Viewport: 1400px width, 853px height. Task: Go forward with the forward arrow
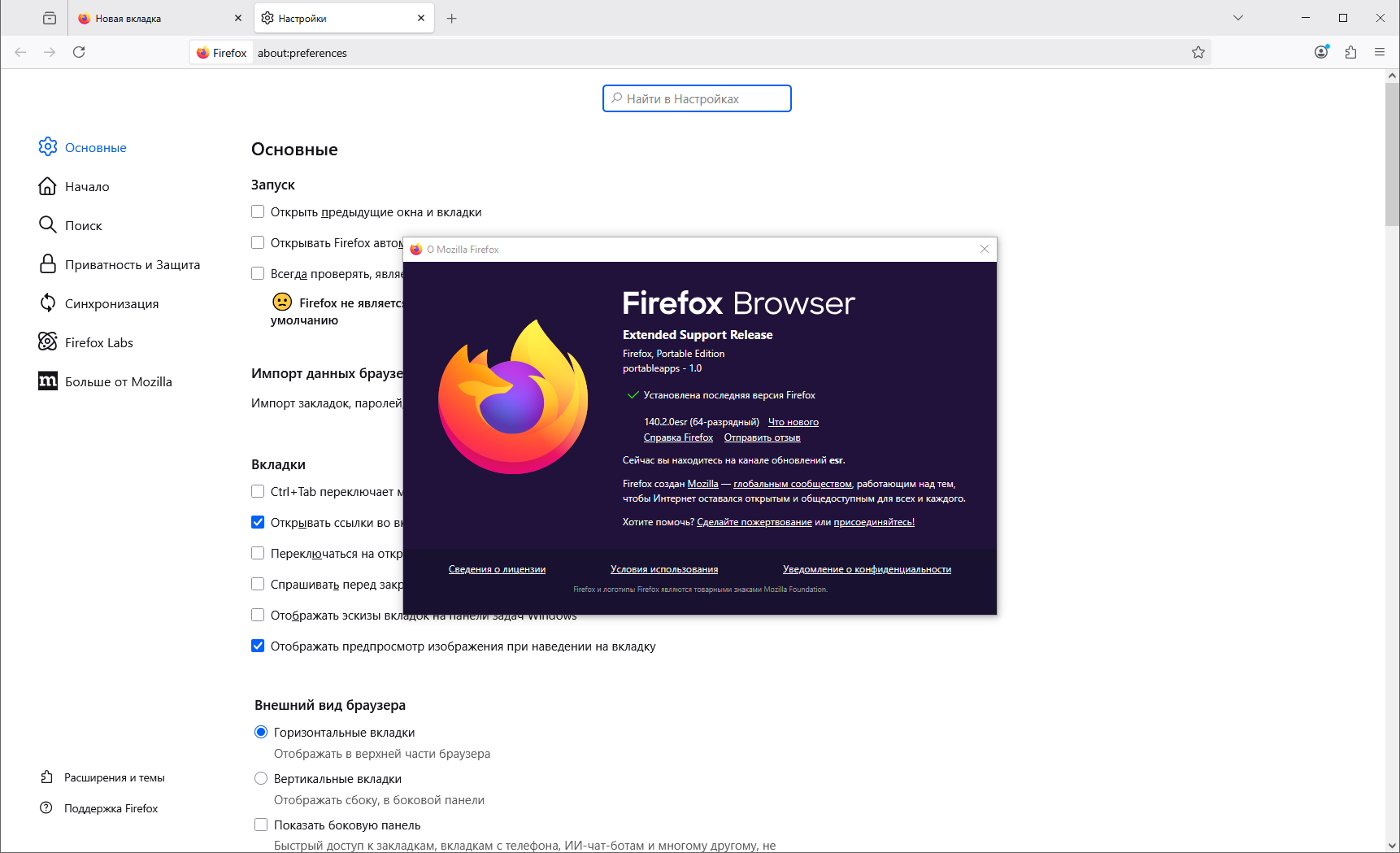coord(50,52)
